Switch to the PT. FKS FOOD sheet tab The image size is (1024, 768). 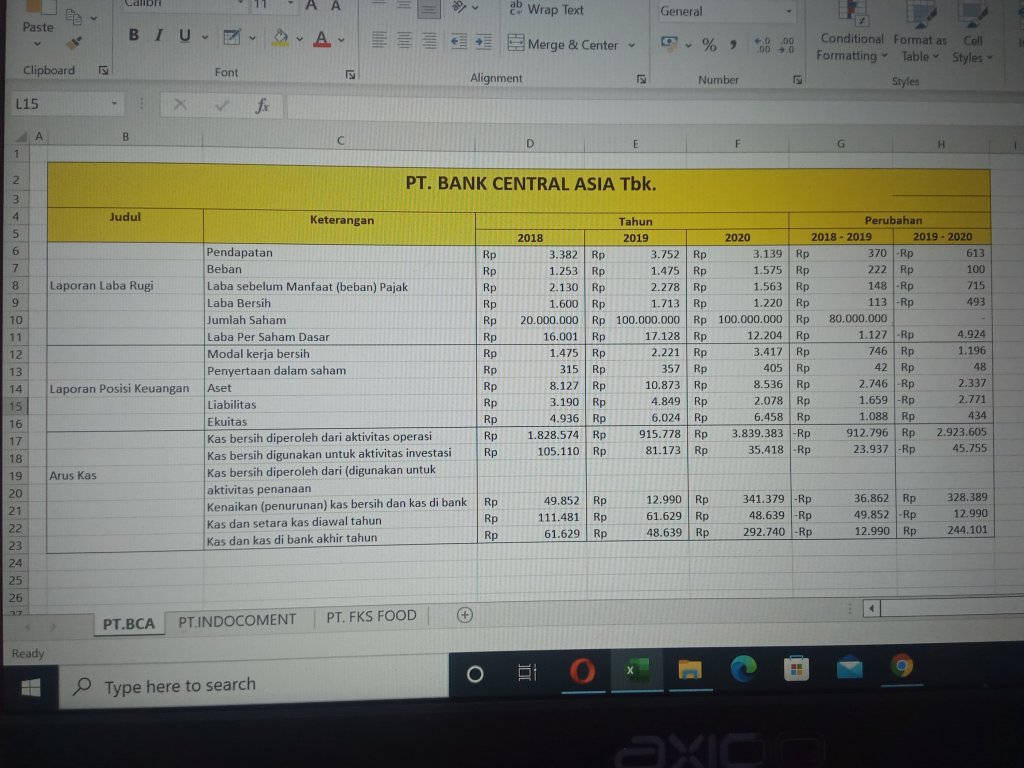tap(371, 616)
